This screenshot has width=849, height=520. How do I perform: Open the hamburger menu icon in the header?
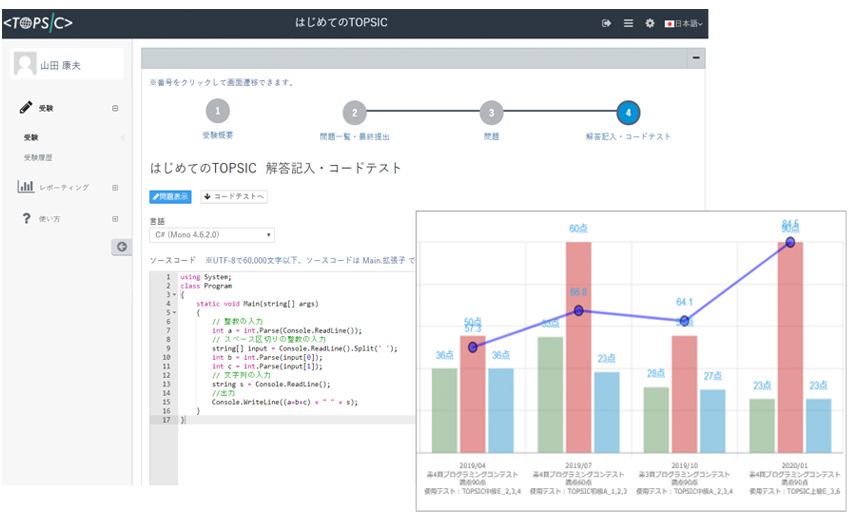click(628, 23)
